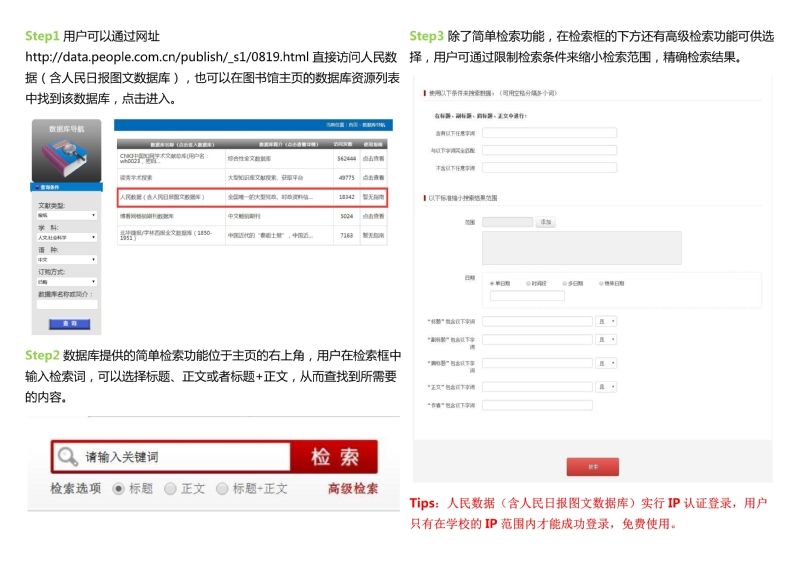Screen dimensions: 799x565
Task: Choose the 时间段 date radio button
Action: click(x=528, y=283)
